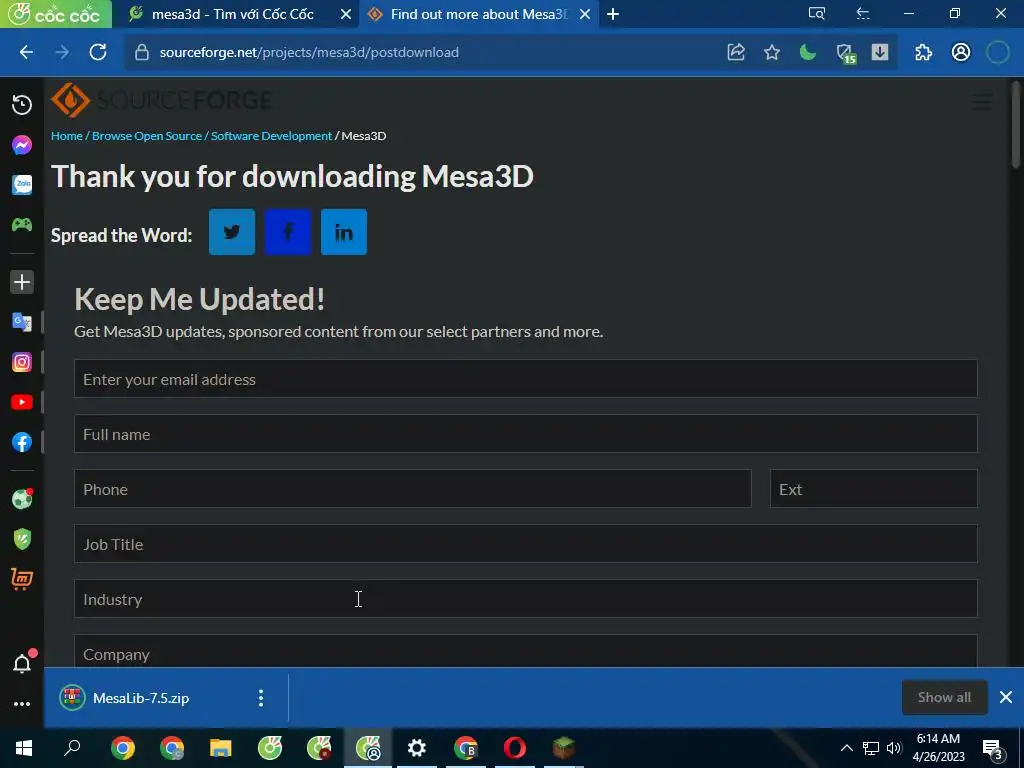Open Messenger from the sidebar
The image size is (1024, 768).
(x=22, y=144)
